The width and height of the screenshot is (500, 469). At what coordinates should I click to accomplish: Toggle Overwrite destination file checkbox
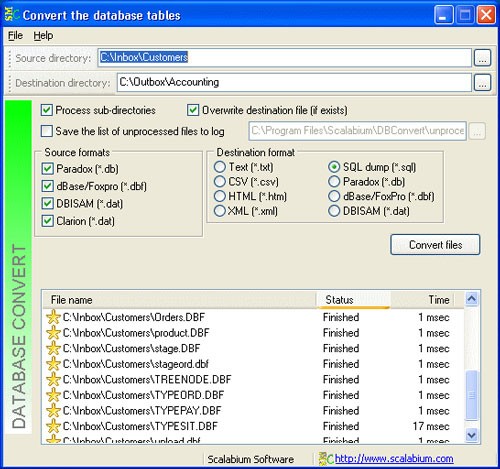click(x=193, y=110)
